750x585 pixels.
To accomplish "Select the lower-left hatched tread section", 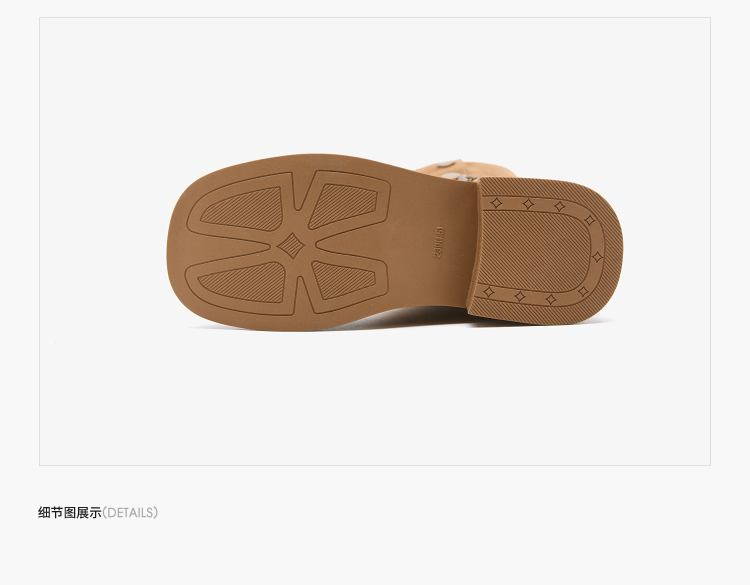I will [243, 282].
